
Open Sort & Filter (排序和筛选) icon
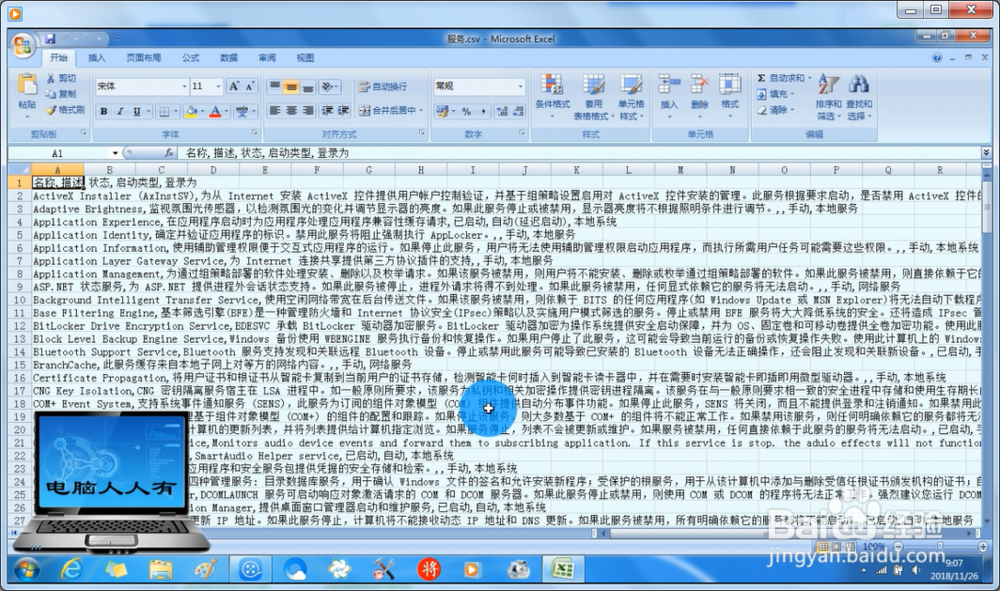[828, 84]
